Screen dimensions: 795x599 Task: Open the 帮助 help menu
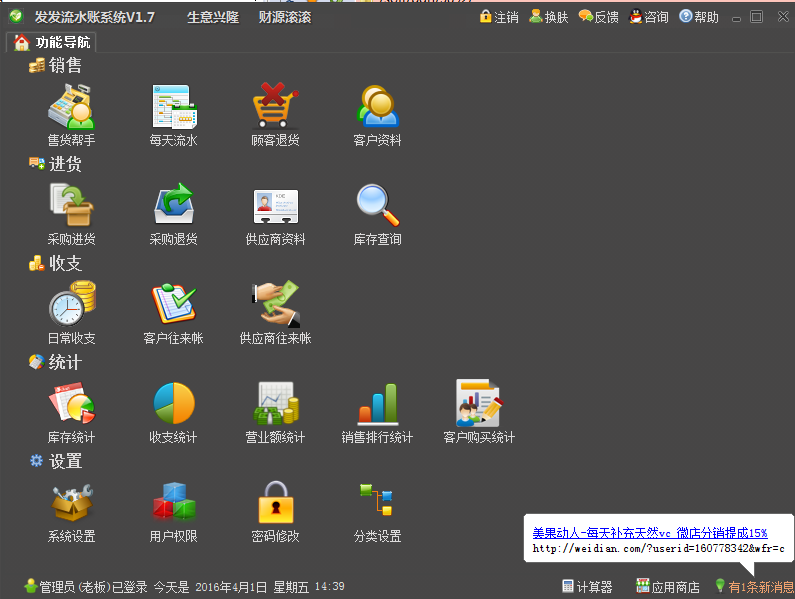click(x=699, y=17)
